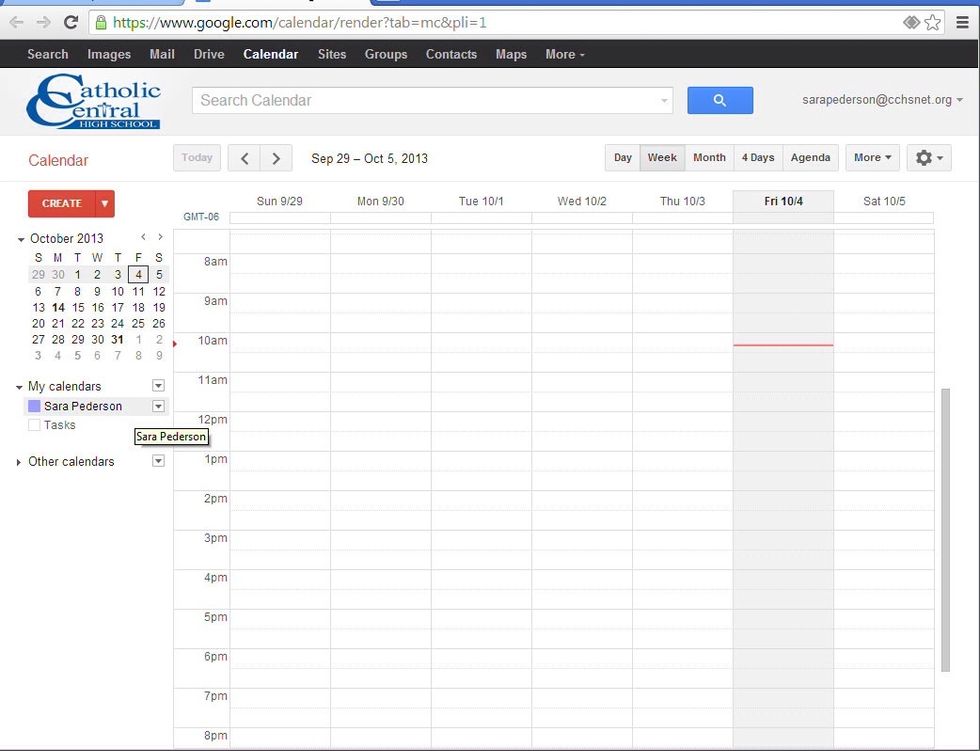Click the calendar search magnifying glass icon
Screen dimensions: 980x751
point(720,100)
